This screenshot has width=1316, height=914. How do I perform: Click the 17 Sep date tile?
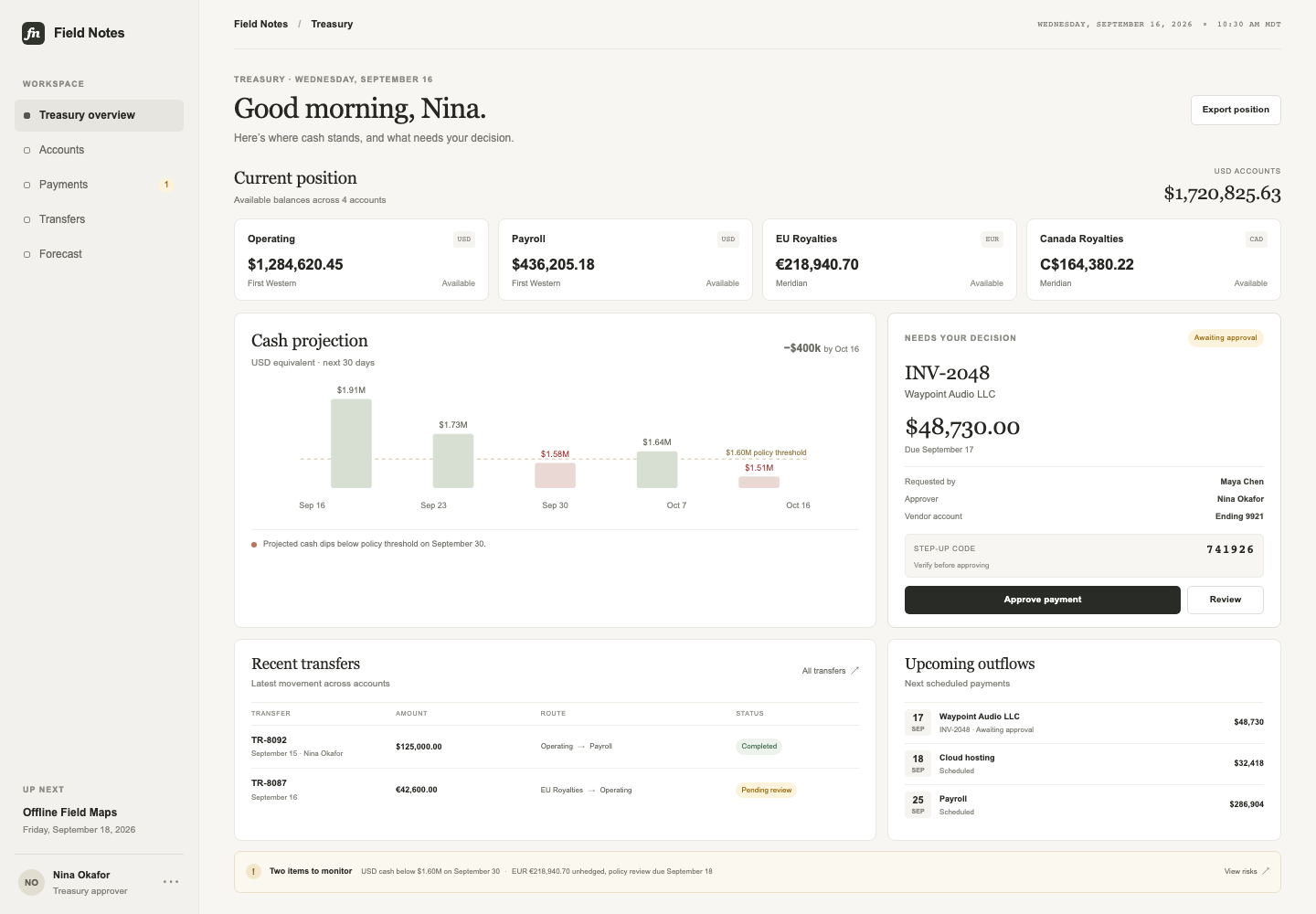(918, 722)
